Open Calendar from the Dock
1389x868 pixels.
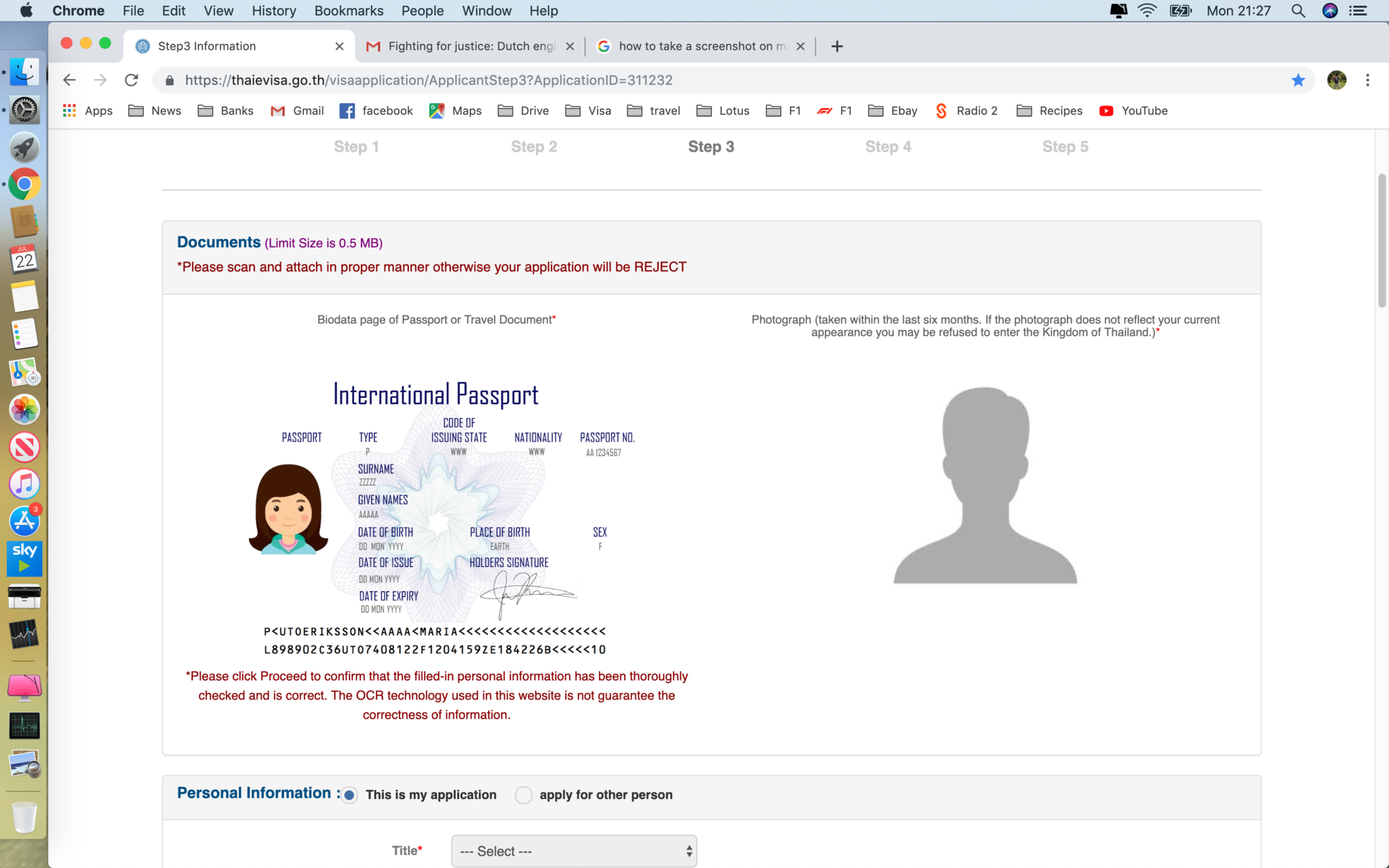click(x=24, y=260)
